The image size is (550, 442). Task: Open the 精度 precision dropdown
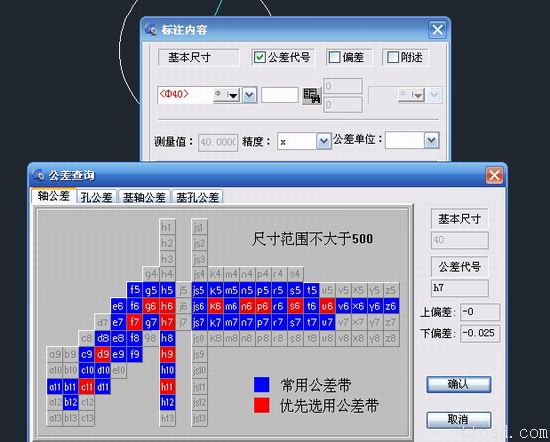323,141
